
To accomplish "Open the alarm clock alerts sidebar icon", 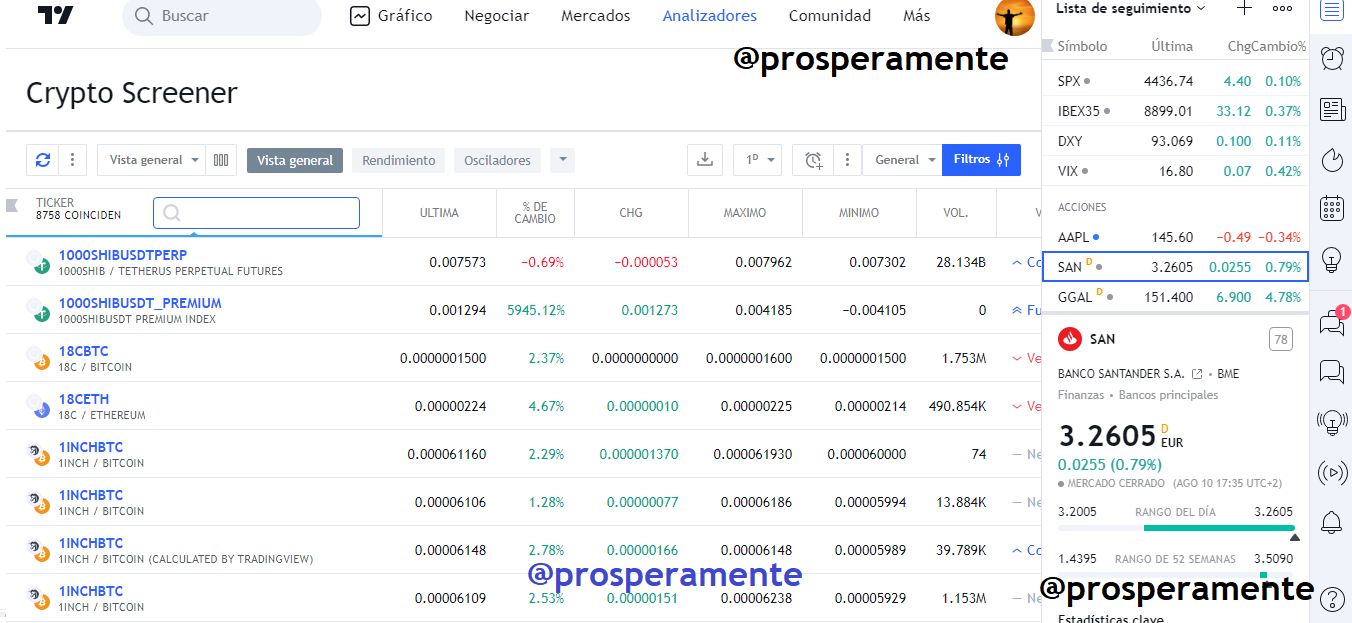I will (1332, 58).
